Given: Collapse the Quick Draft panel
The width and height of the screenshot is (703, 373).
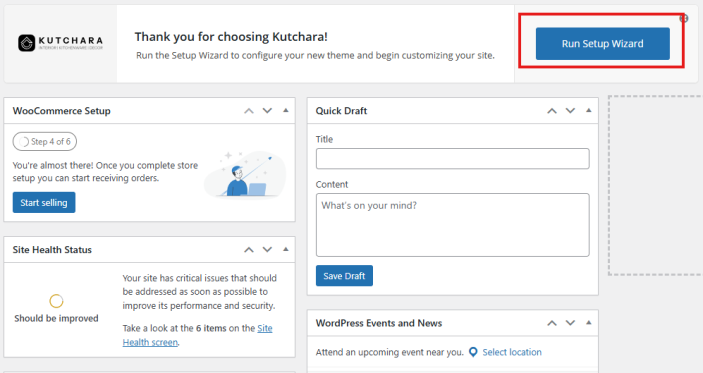Looking at the screenshot, I should 589,110.
